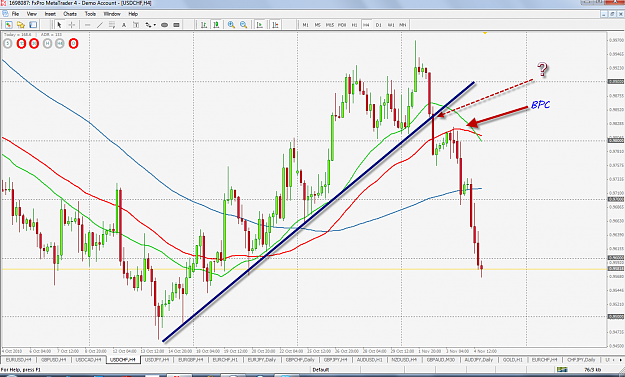
Task: Open the Insert menu
Action: coord(50,14)
